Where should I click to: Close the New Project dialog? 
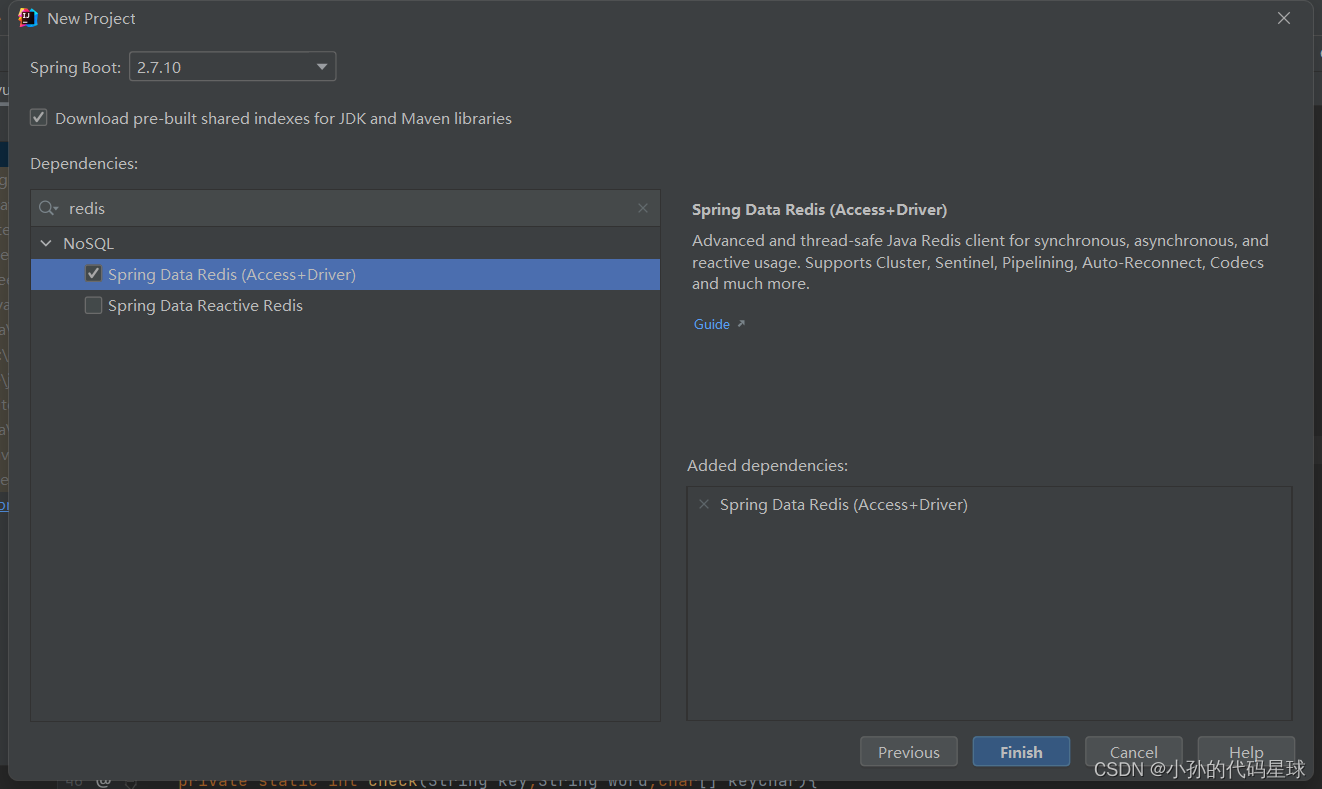[x=1283, y=17]
